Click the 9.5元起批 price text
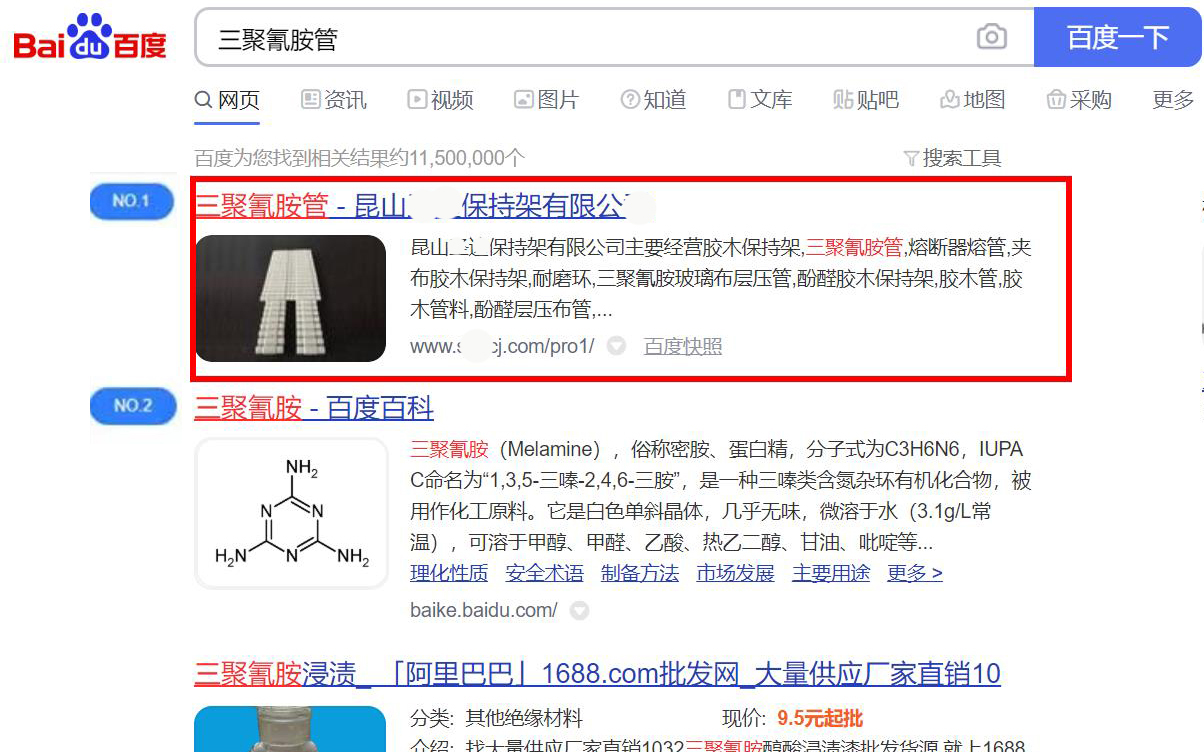This screenshot has height=752, width=1204. tap(820, 718)
